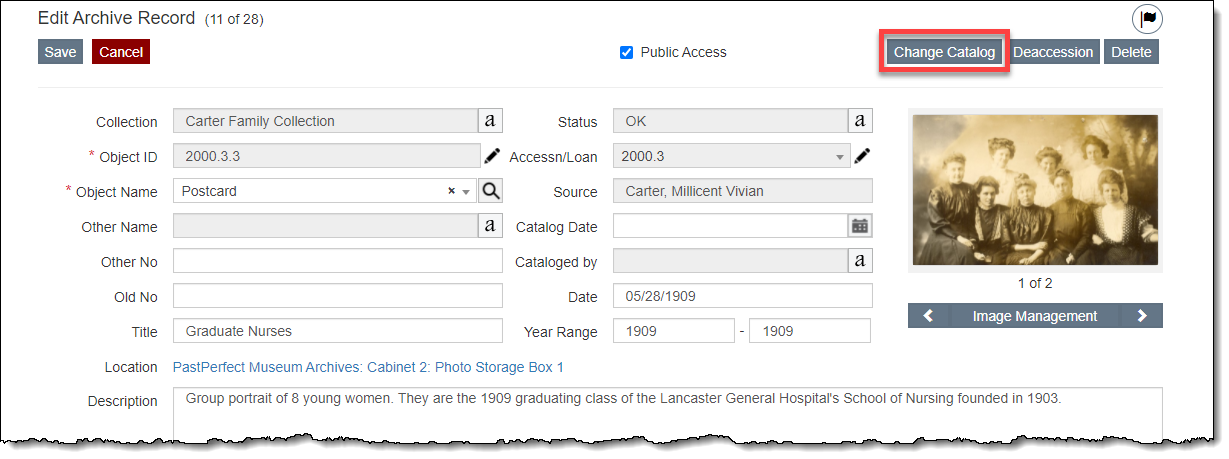The image size is (1229, 459).
Task: Expand the Object Name dropdown
Action: click(466, 191)
